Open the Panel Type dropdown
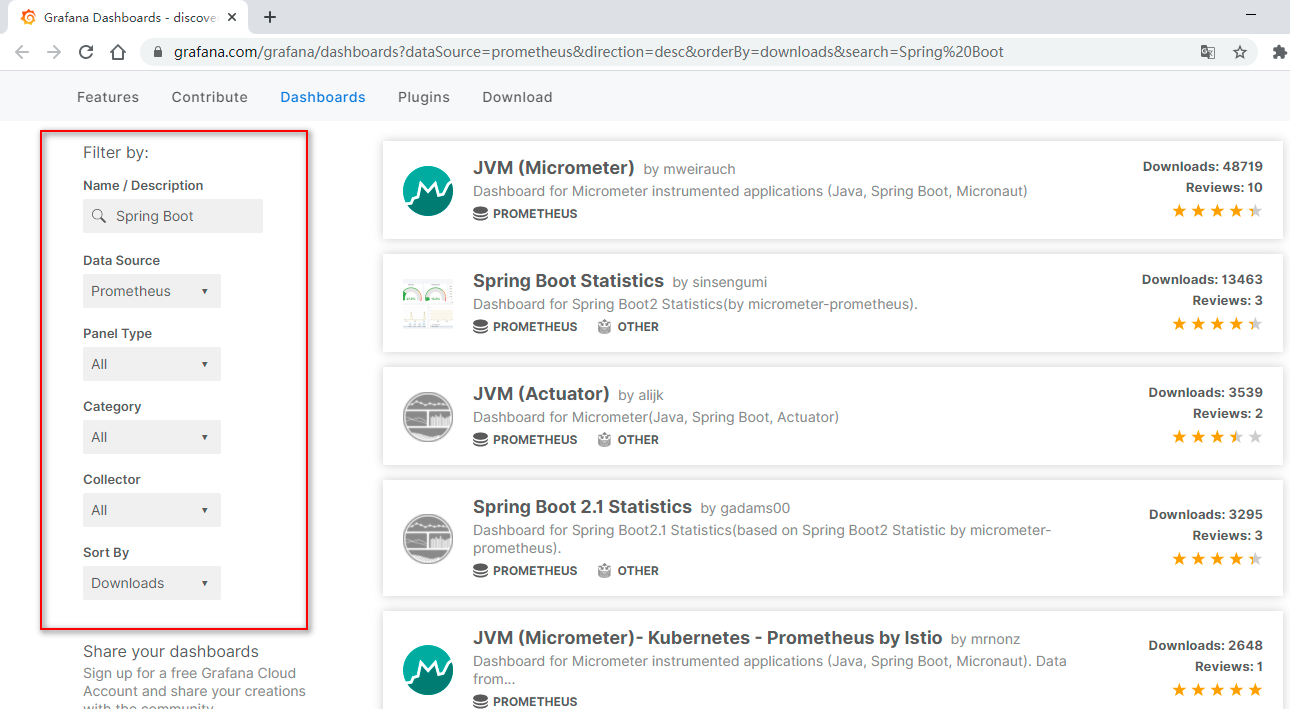Viewport: 1290px width, 709px height. tap(151, 363)
